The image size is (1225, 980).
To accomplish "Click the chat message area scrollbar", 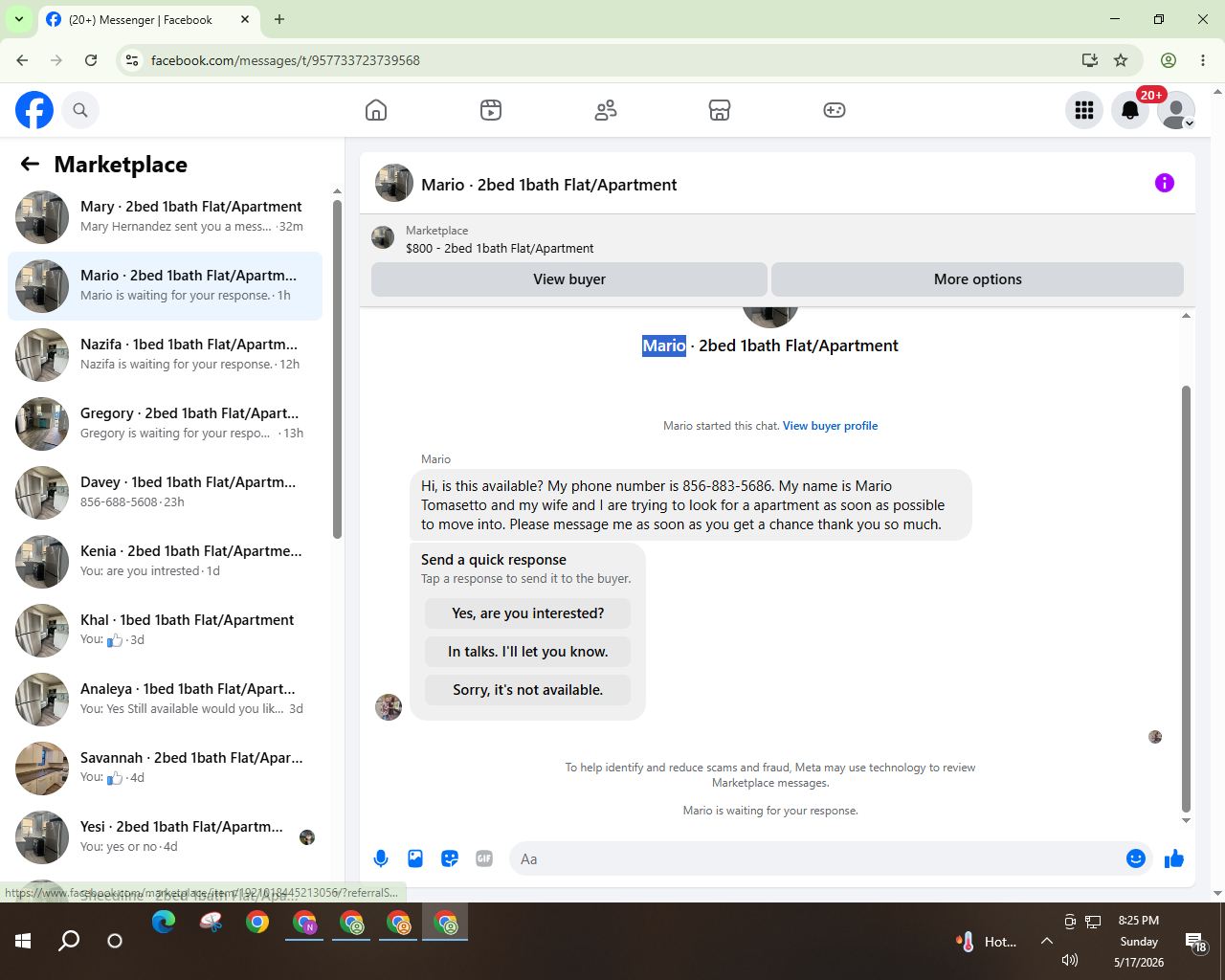I will 1186,598.
